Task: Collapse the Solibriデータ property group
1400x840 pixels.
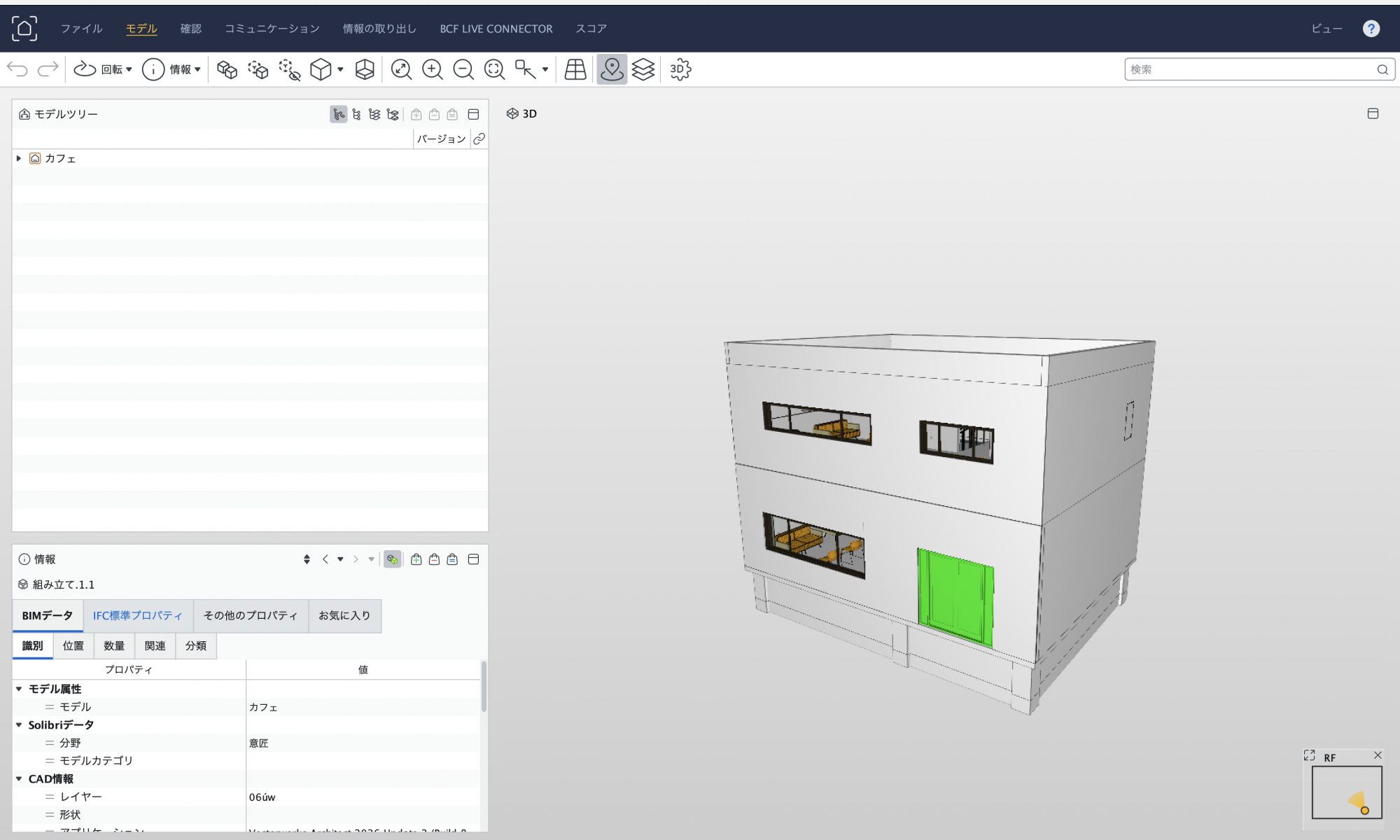Action: click(19, 725)
